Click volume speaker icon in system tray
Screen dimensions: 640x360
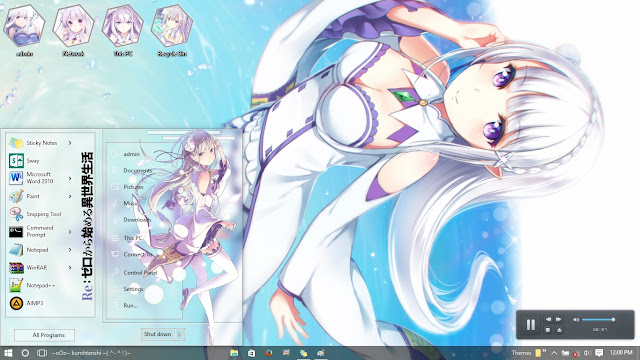coord(587,353)
